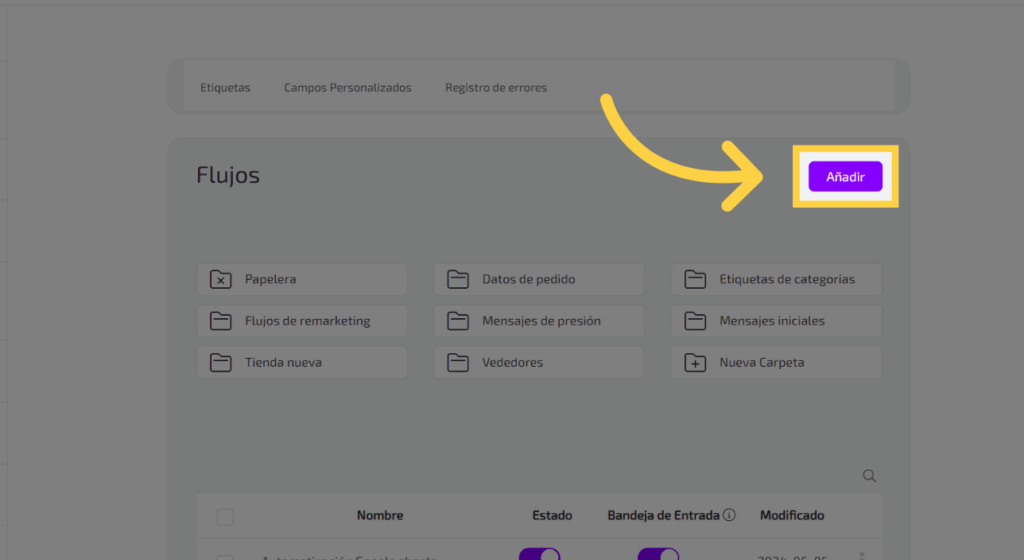Go to the Registro de errores tab
Screen dimensions: 1024x560
(496, 88)
